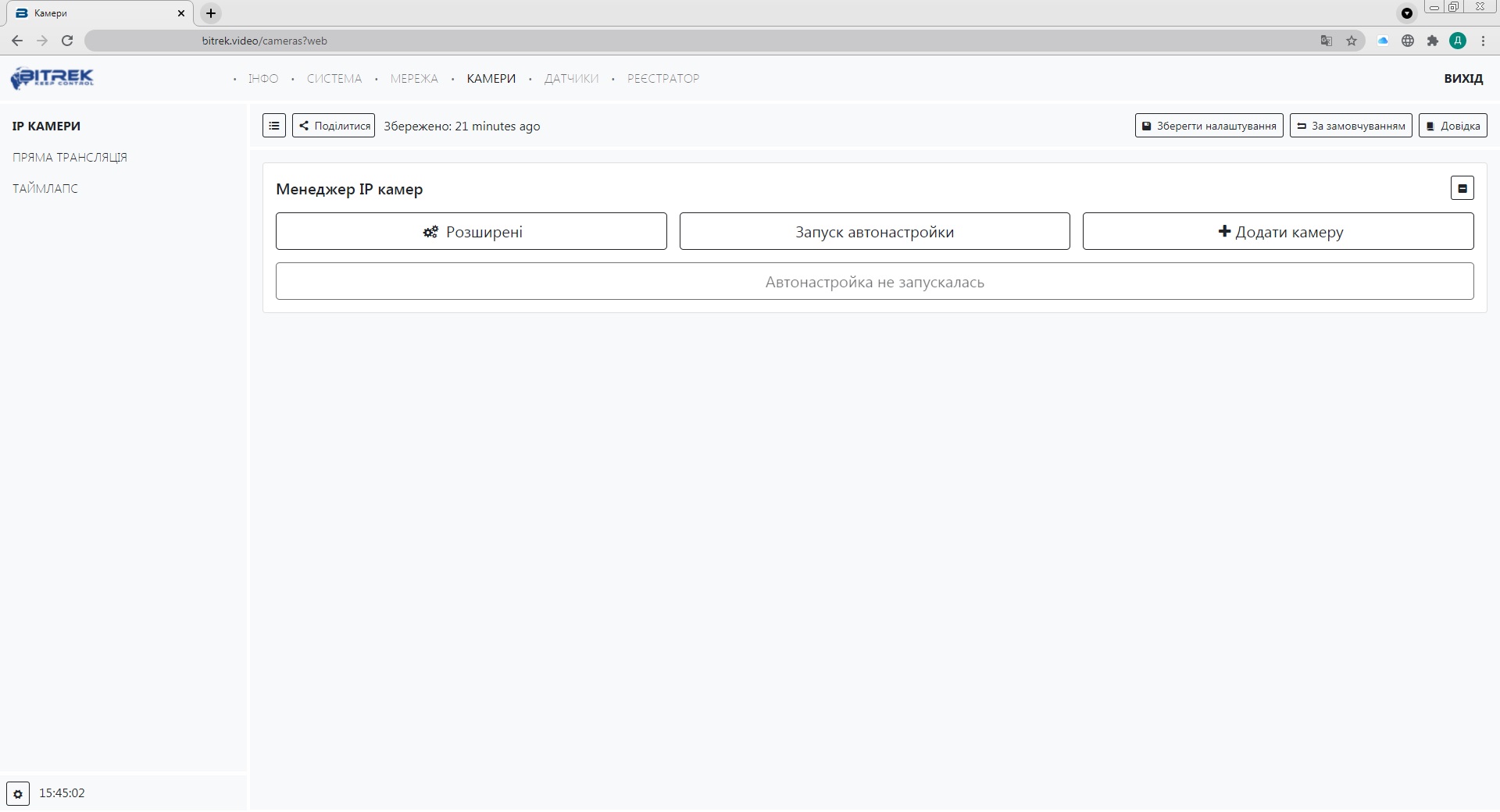Click Додати камеру button

[x=1278, y=232]
